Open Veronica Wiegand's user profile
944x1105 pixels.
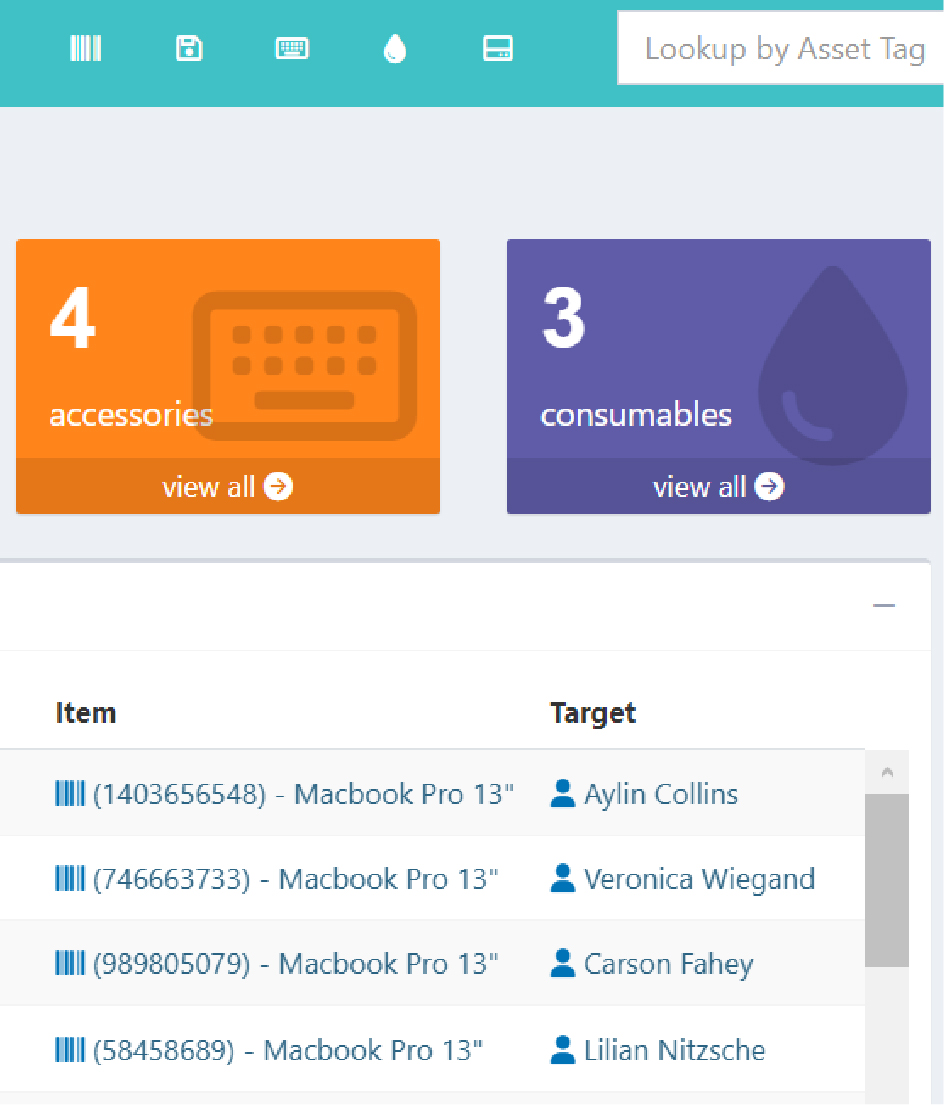(699, 878)
